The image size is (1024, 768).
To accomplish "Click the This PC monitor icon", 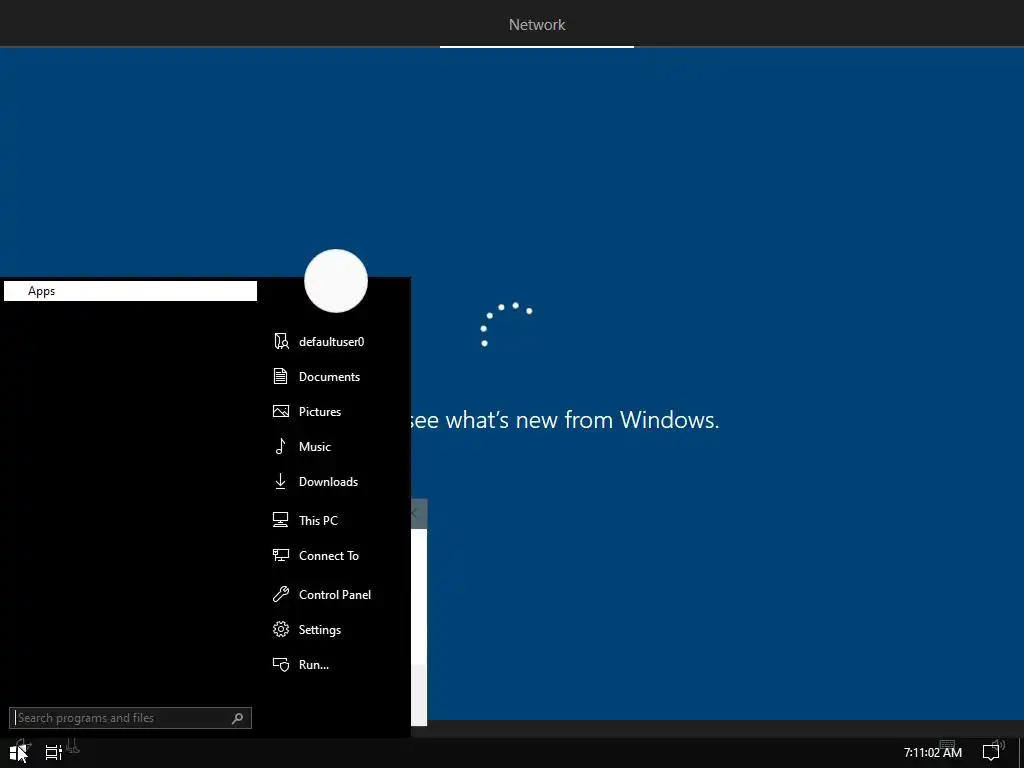I will tap(281, 520).
